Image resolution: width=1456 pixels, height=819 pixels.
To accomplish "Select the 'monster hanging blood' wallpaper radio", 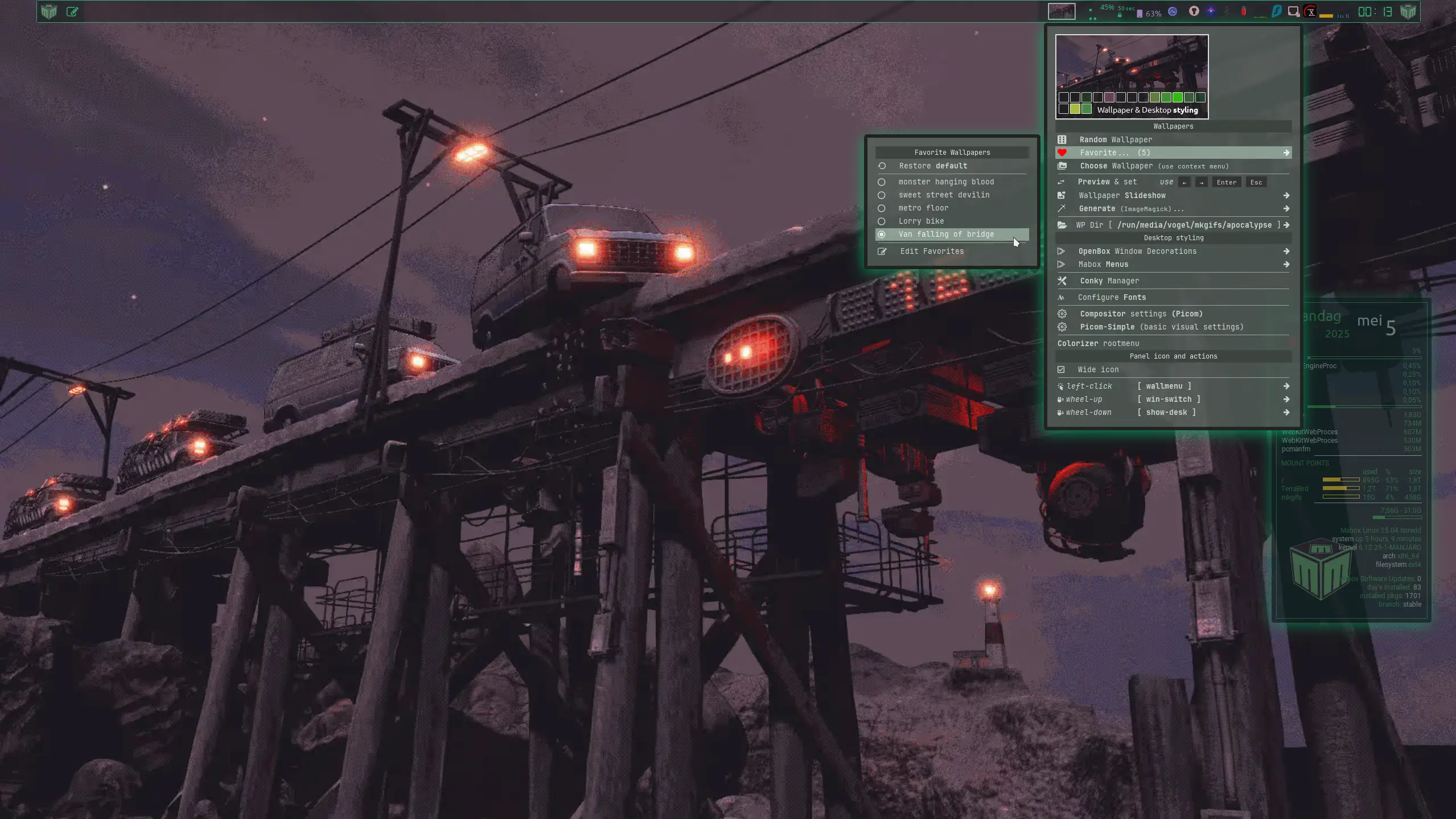I will point(881,182).
